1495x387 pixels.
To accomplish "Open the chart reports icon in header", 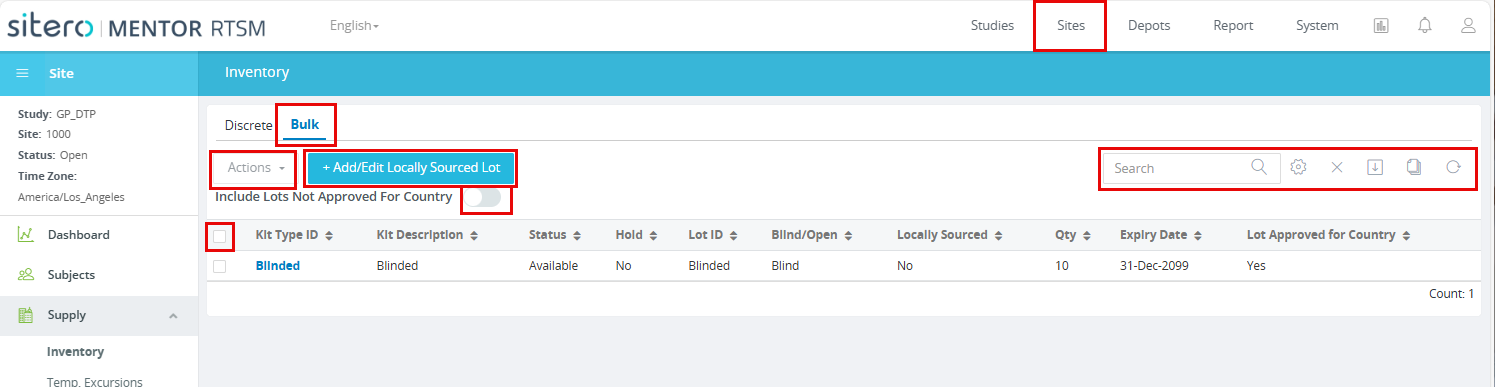I will [1381, 26].
